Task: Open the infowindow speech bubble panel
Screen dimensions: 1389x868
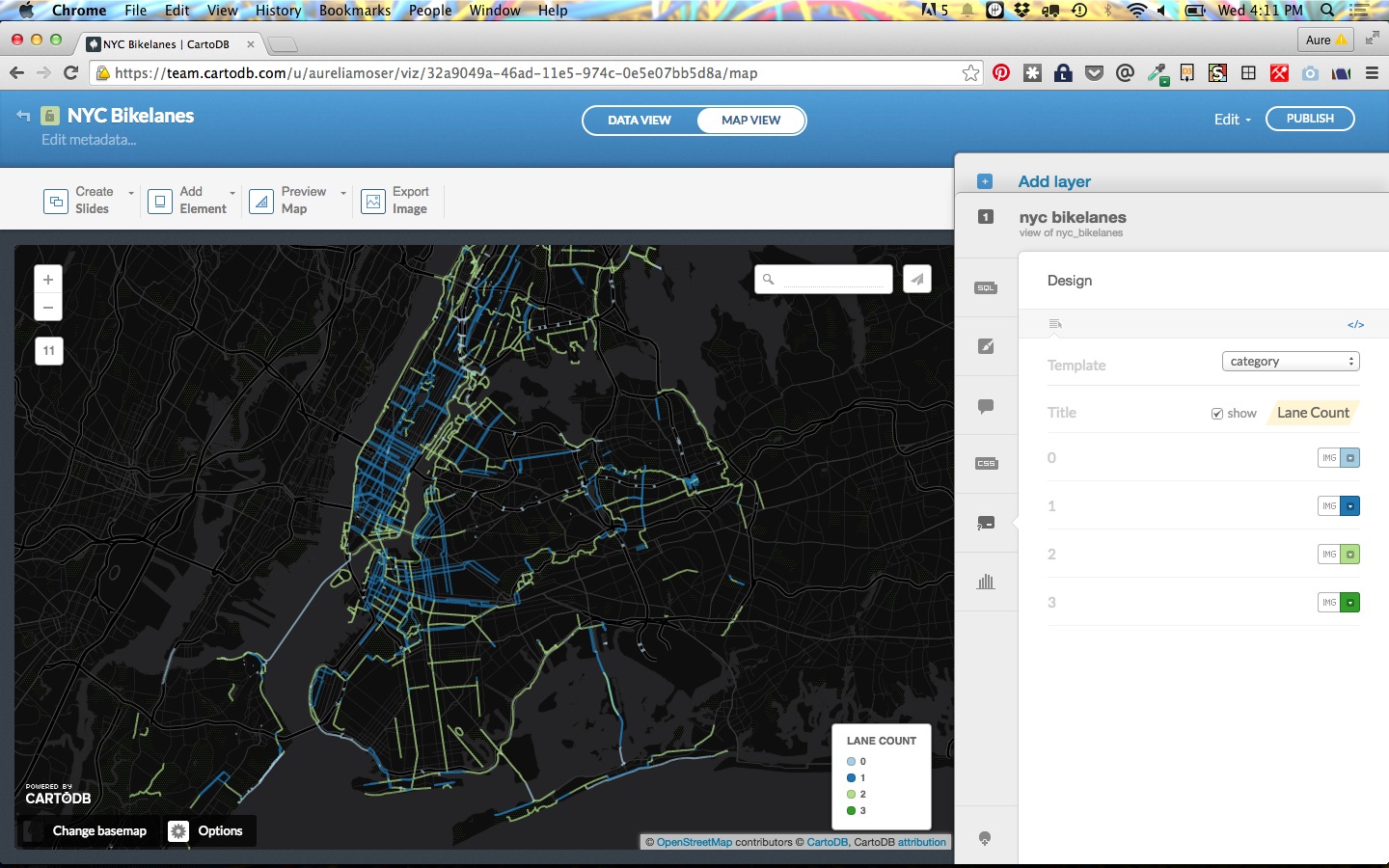Action: 986,406
